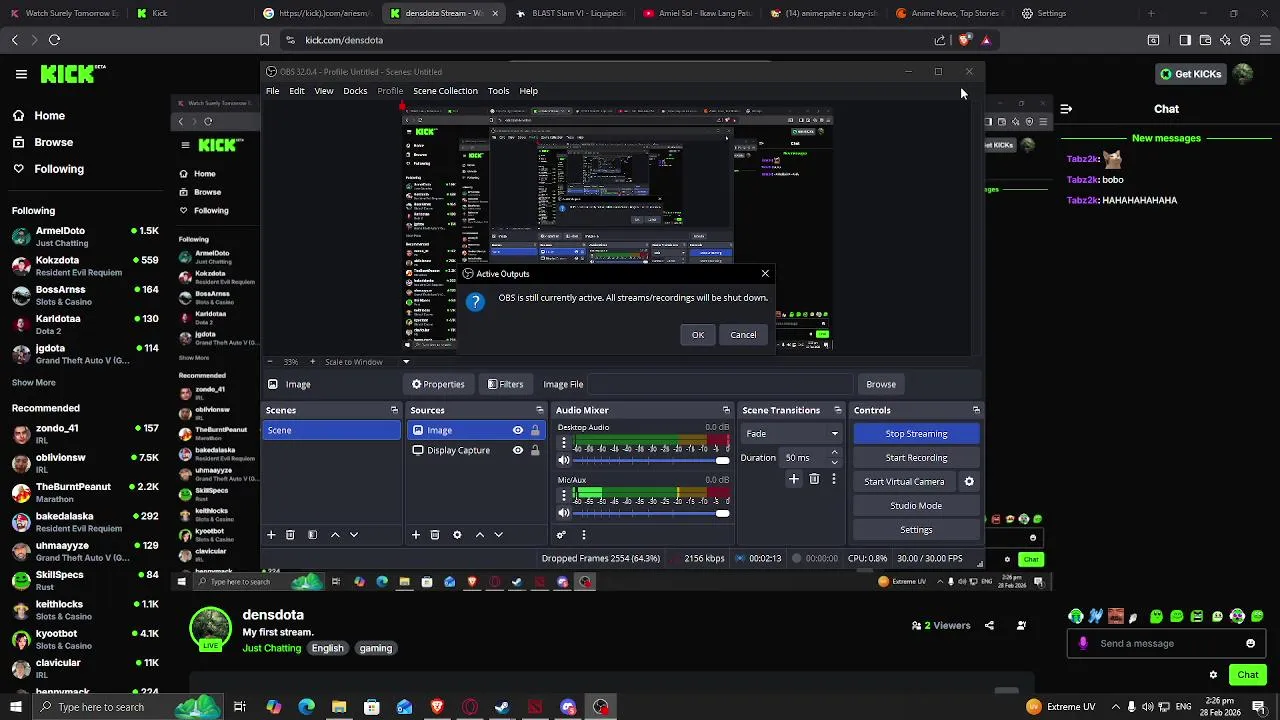Open OBS Scene Collection menu
The height and width of the screenshot is (720, 1280).
[x=445, y=91]
